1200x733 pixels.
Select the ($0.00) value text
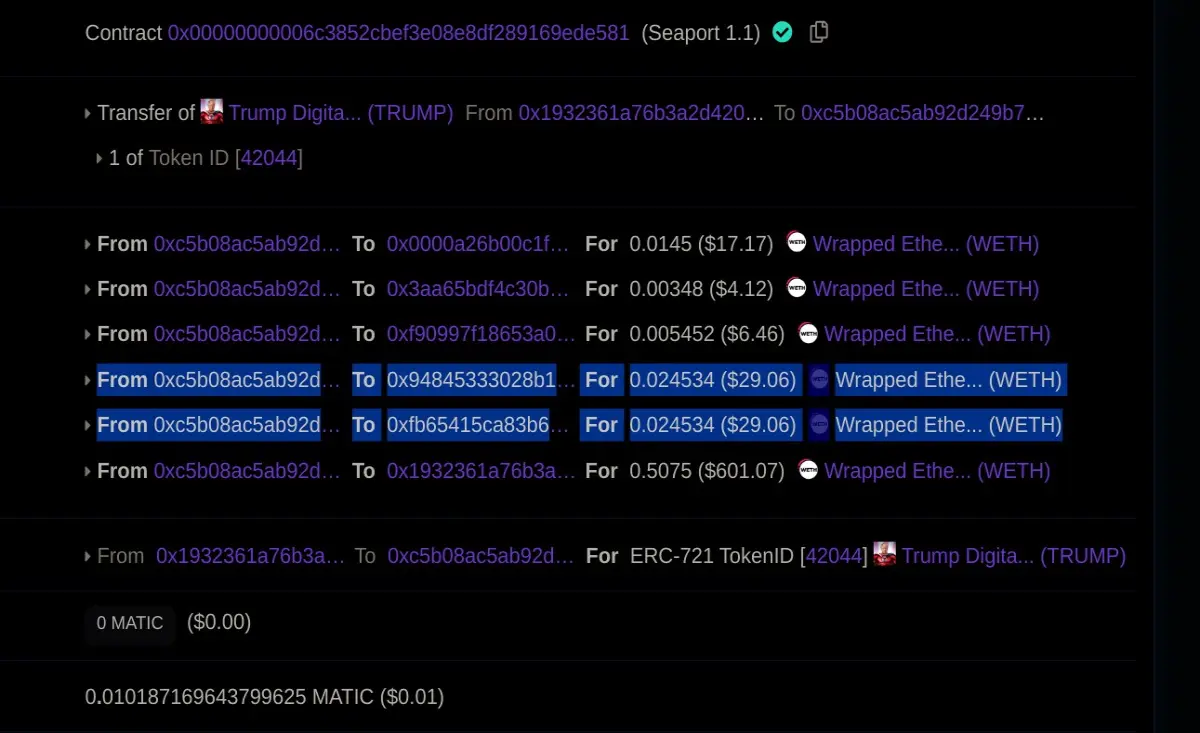coord(219,623)
